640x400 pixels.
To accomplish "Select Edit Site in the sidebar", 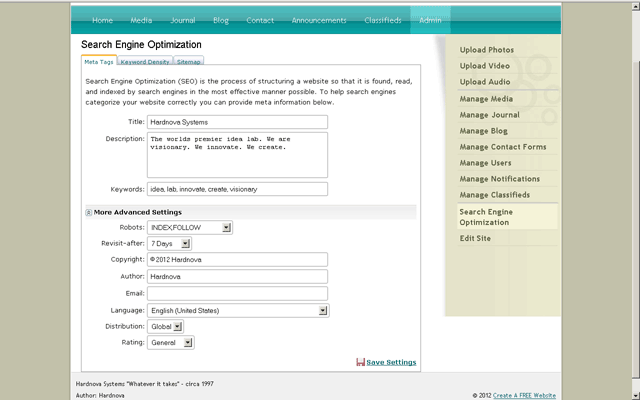I will [475, 238].
